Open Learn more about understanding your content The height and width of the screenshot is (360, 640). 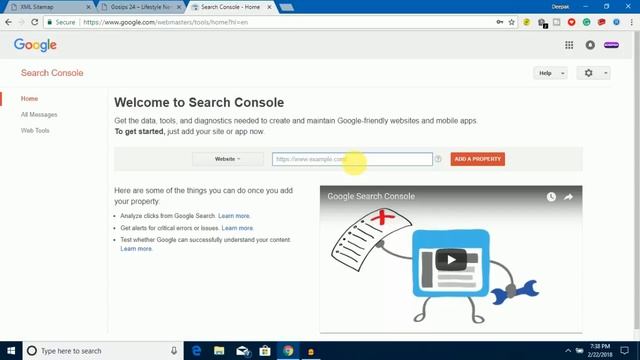pyautogui.click(x=136, y=249)
